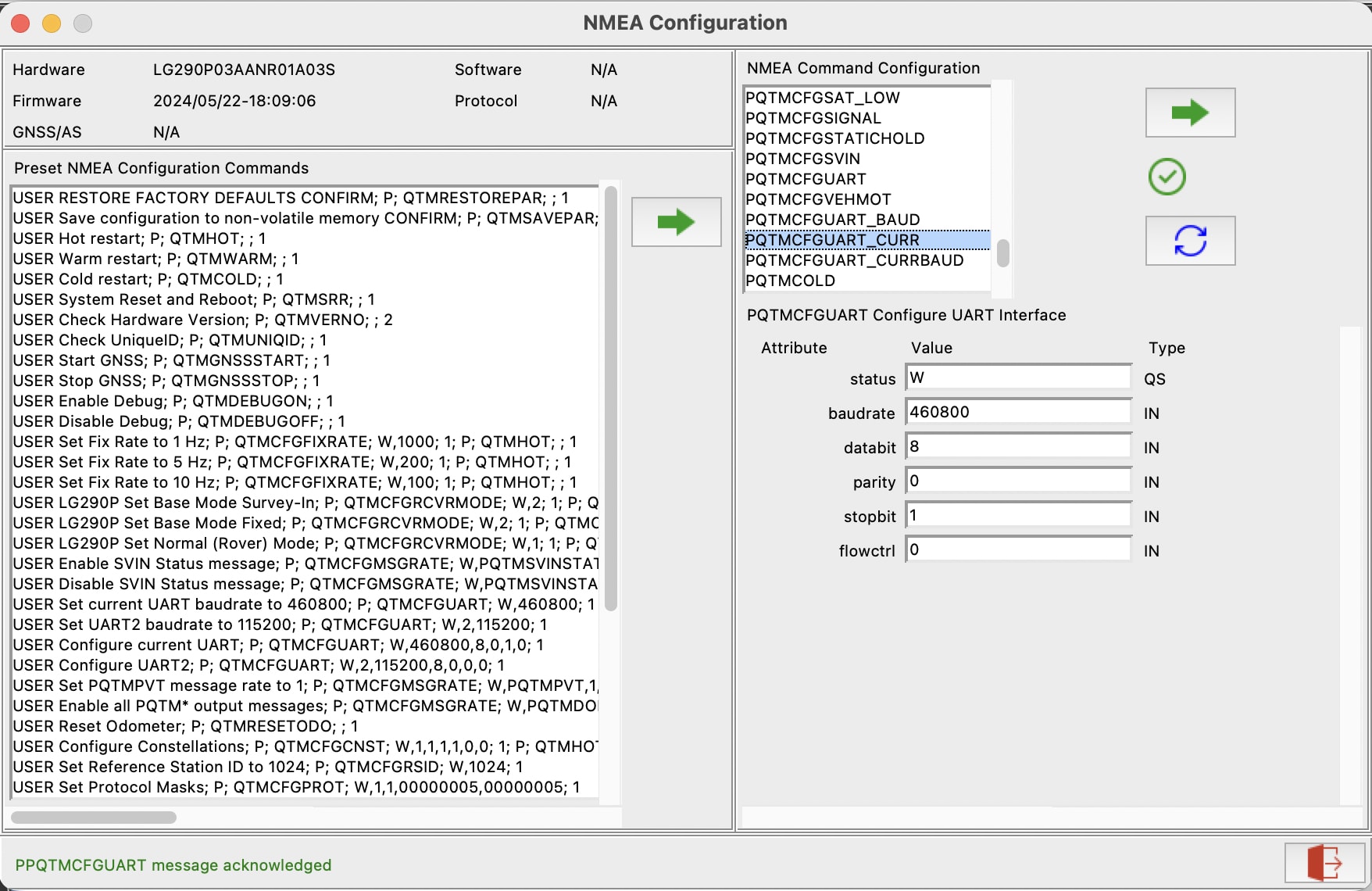Select Enable all PQTM* output messages preset
Viewport: 1372px width, 891px height.
pos(305,706)
